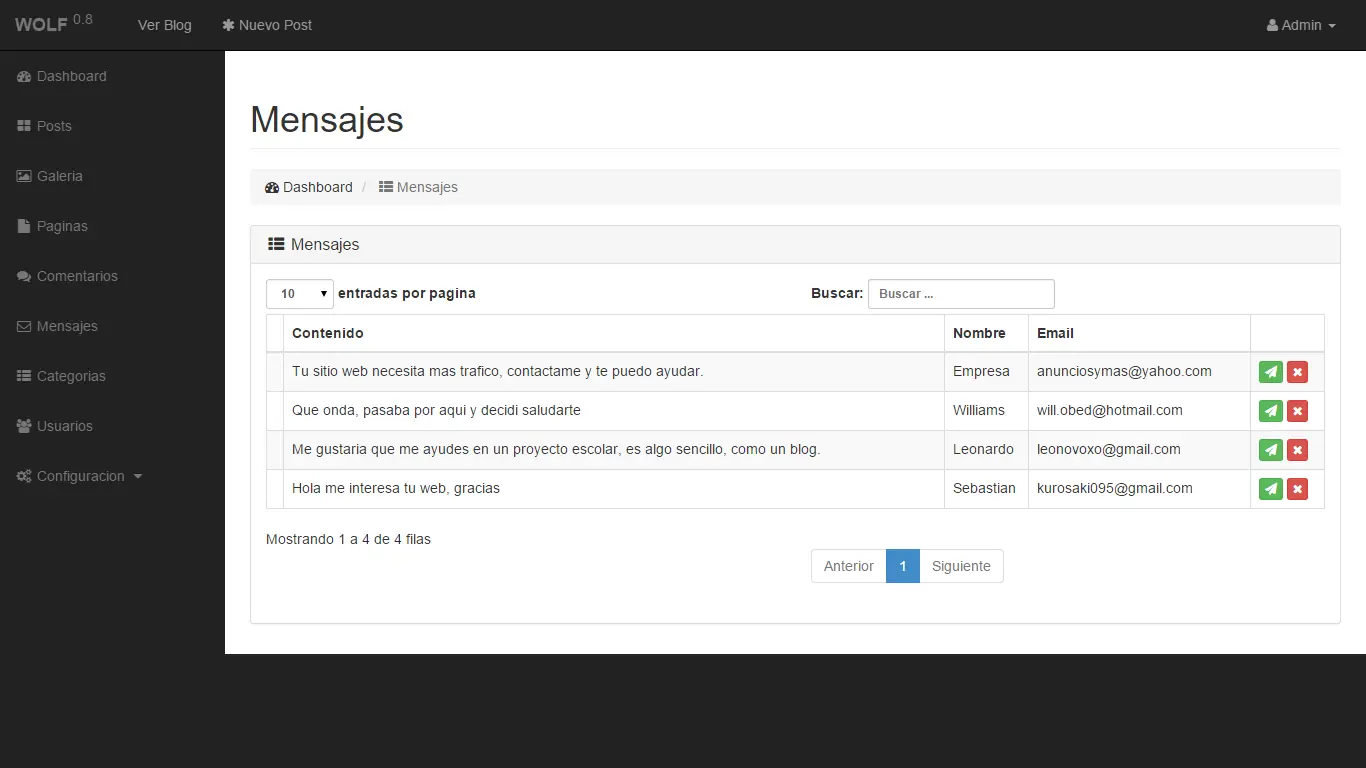
Task: Sort table by Contenido column header
Action: click(x=614, y=333)
